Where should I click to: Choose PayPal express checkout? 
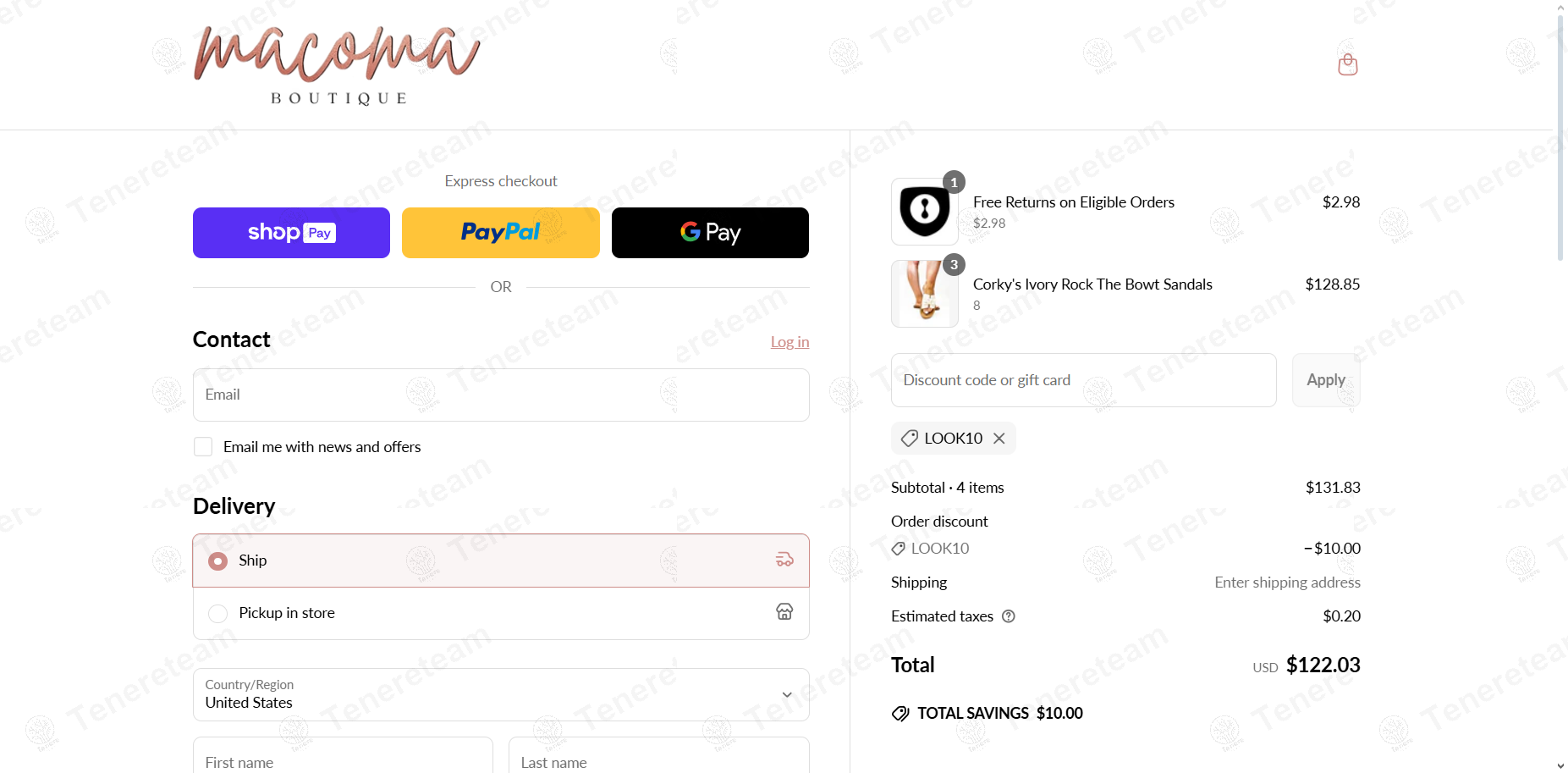(501, 233)
